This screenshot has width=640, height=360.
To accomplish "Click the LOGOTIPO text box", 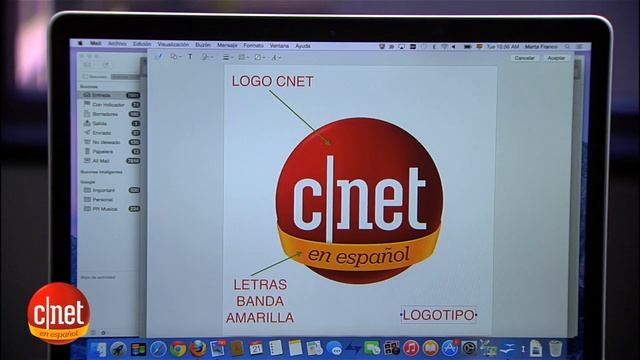I will point(439,315).
